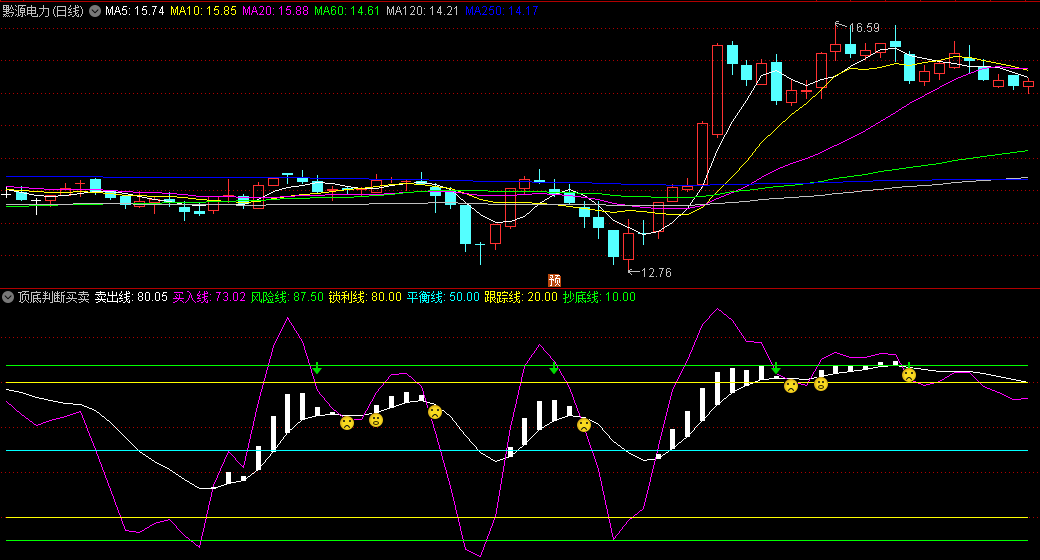The width and height of the screenshot is (1040, 560).
Task: Click the middle green down-arrow sell signal
Action: tap(554, 368)
